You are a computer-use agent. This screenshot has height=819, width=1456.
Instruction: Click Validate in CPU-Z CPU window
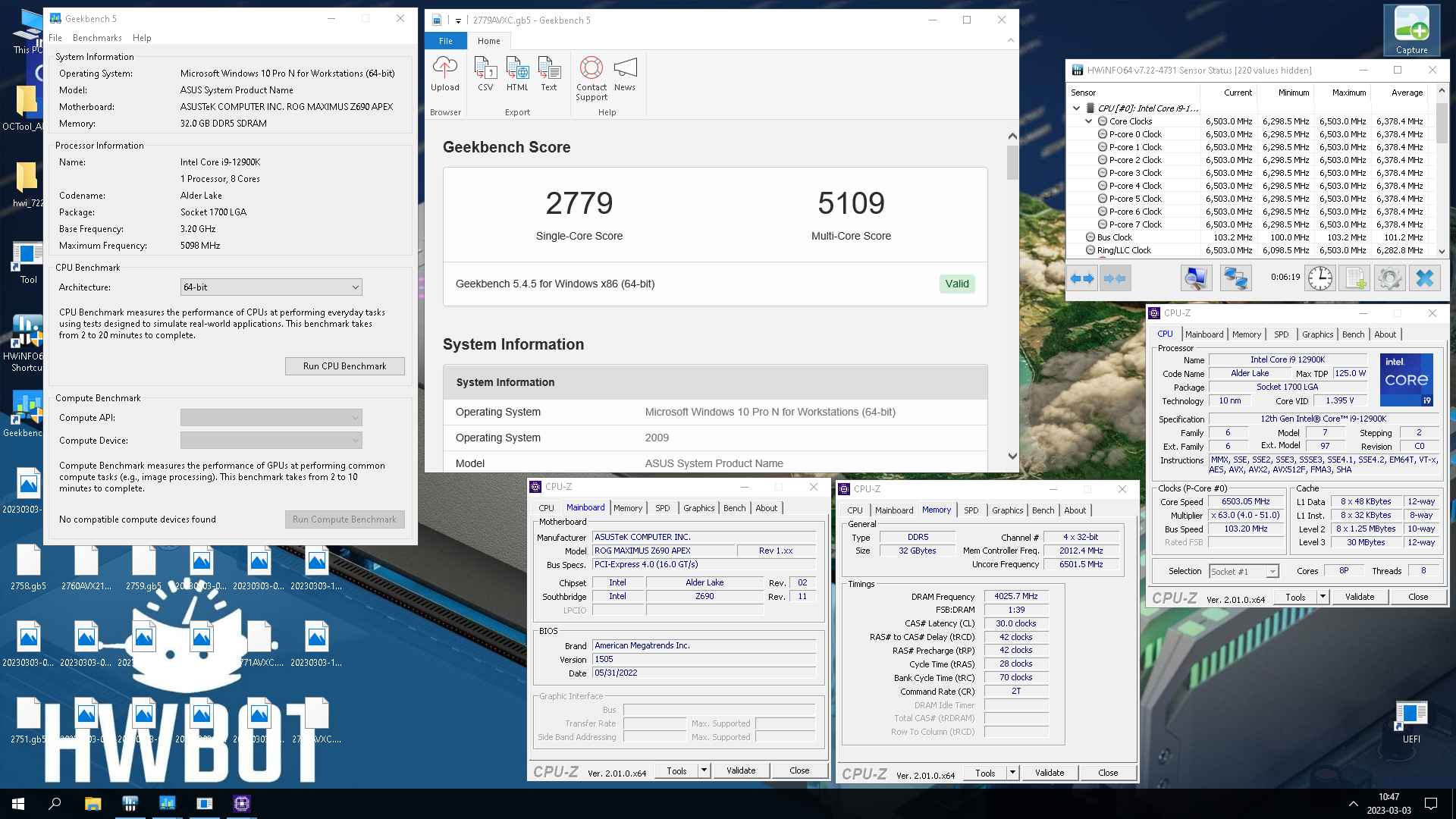pyautogui.click(x=1360, y=597)
